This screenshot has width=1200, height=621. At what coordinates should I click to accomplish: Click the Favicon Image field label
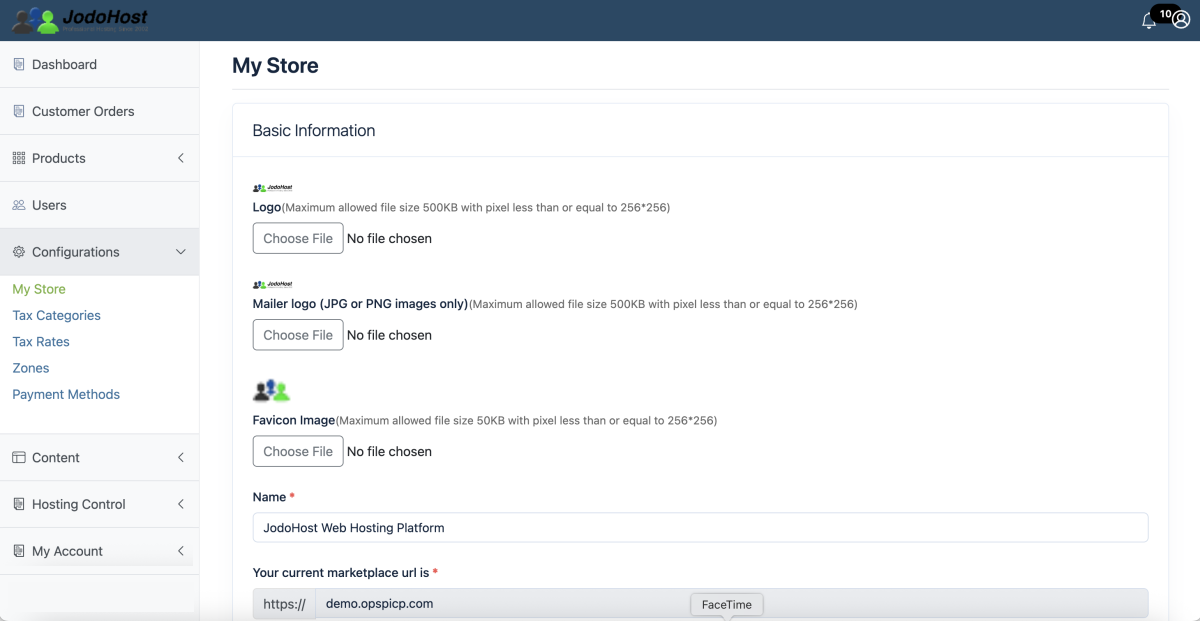point(294,420)
